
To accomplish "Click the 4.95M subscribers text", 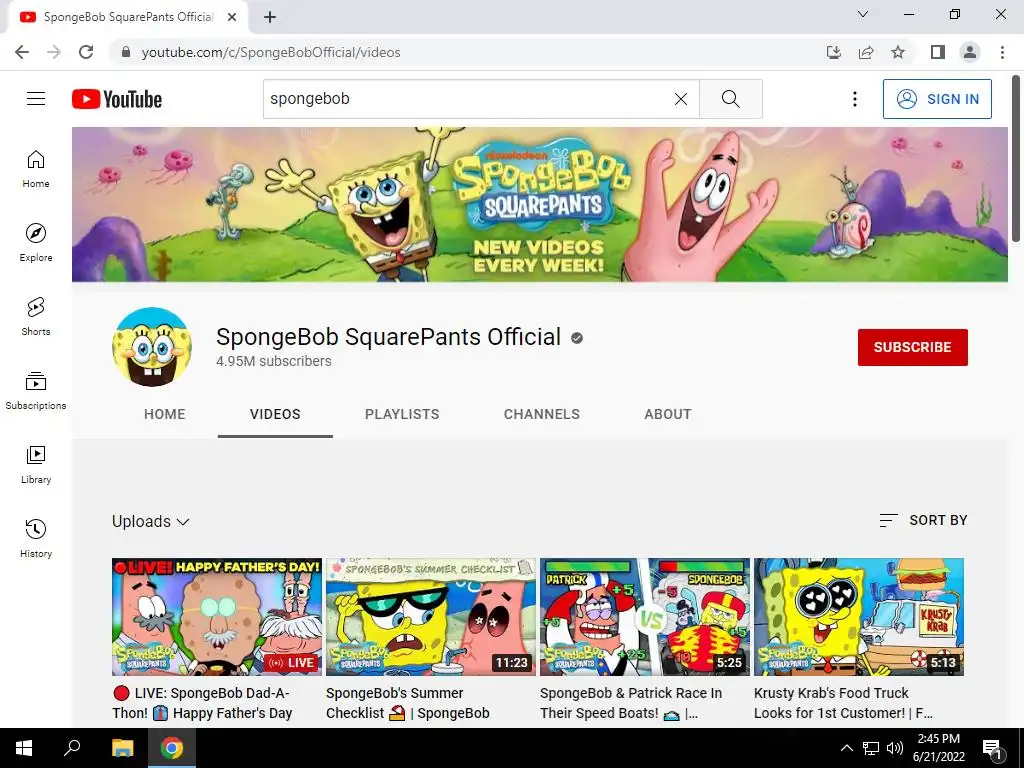I will pos(274,361).
